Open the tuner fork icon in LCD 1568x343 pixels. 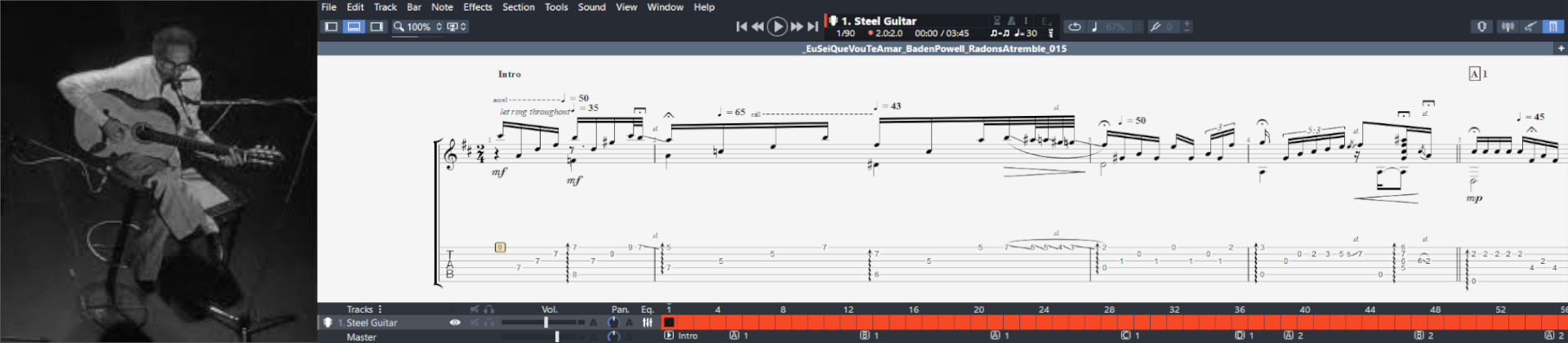pos(1051,33)
